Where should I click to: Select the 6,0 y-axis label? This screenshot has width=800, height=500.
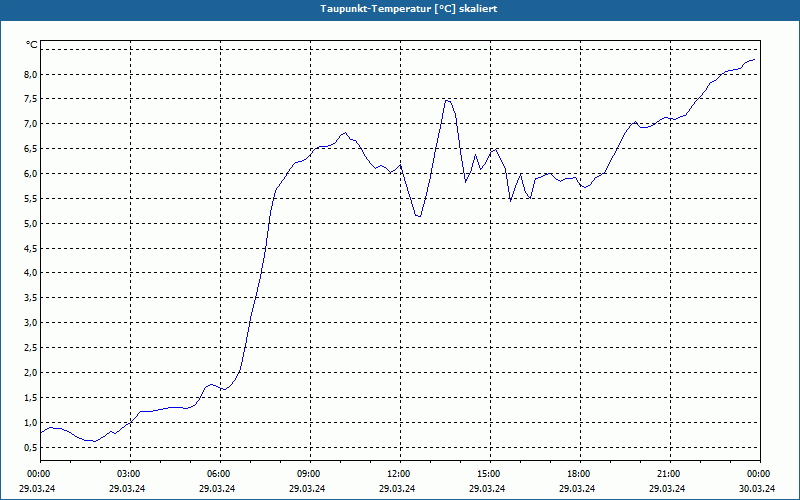31,173
